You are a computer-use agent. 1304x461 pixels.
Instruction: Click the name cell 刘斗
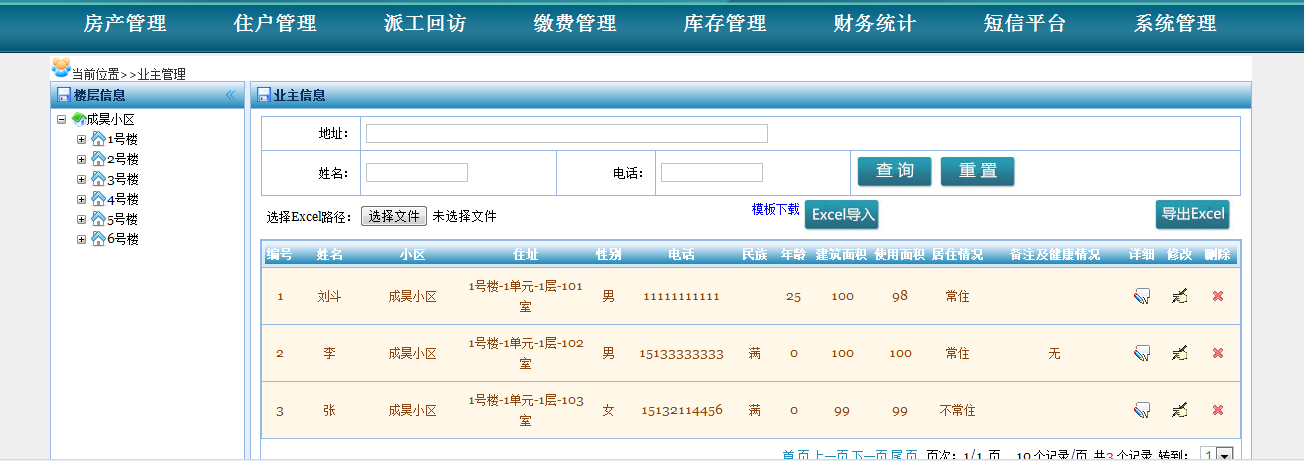click(x=329, y=296)
